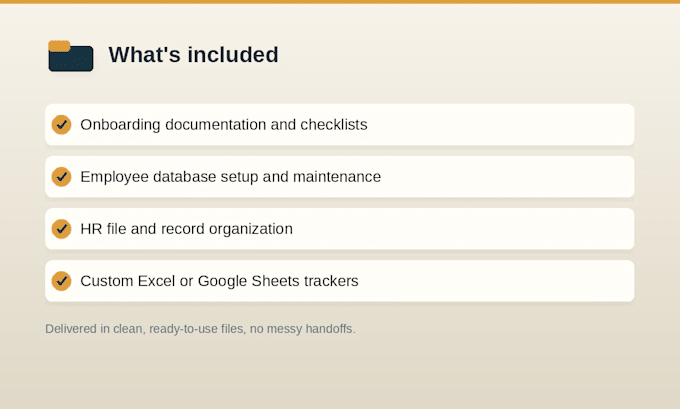Click the folder icon beside the heading
Image resolution: width=680 pixels, height=409 pixels.
click(x=71, y=56)
